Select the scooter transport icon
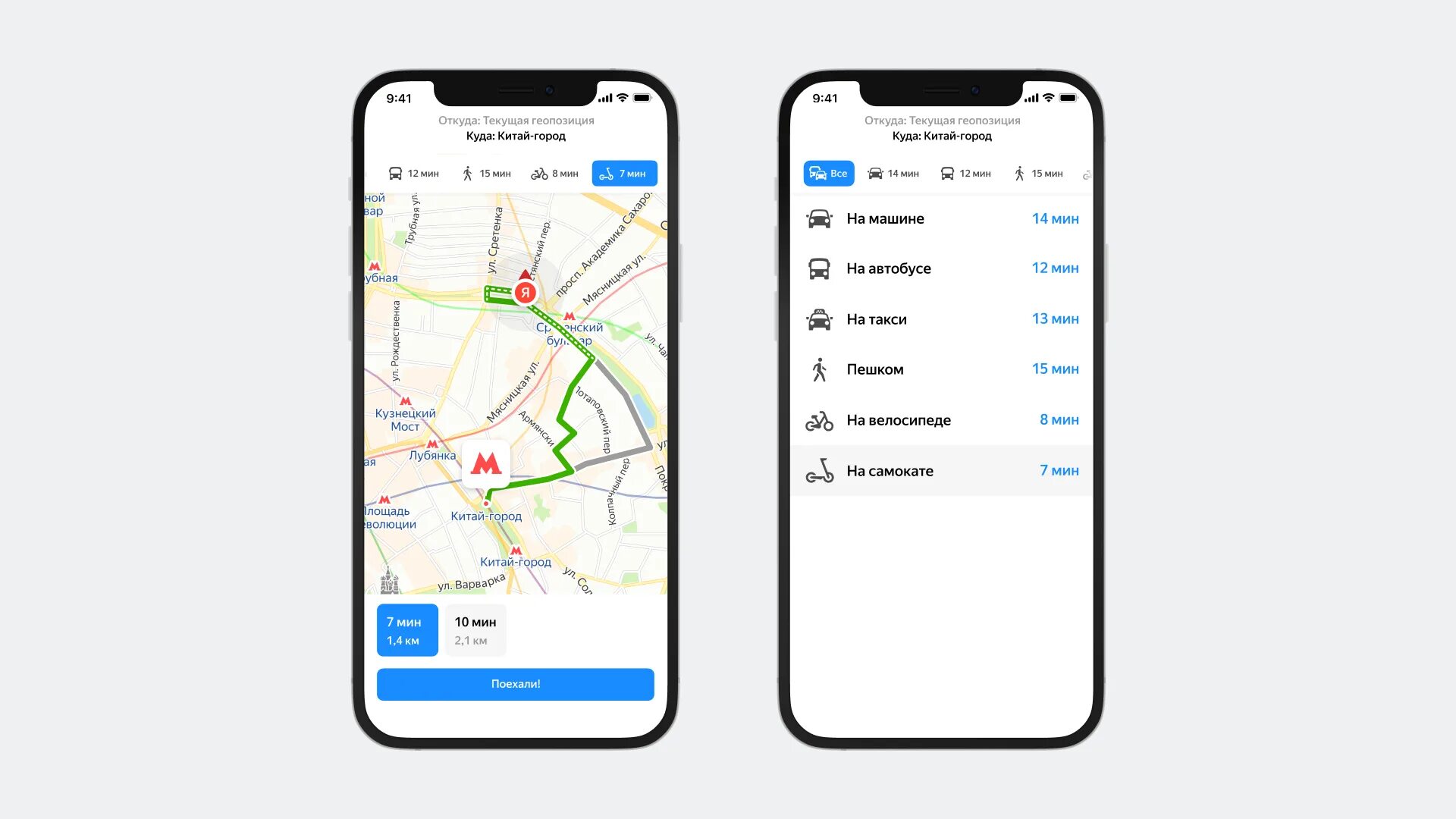 tap(818, 470)
